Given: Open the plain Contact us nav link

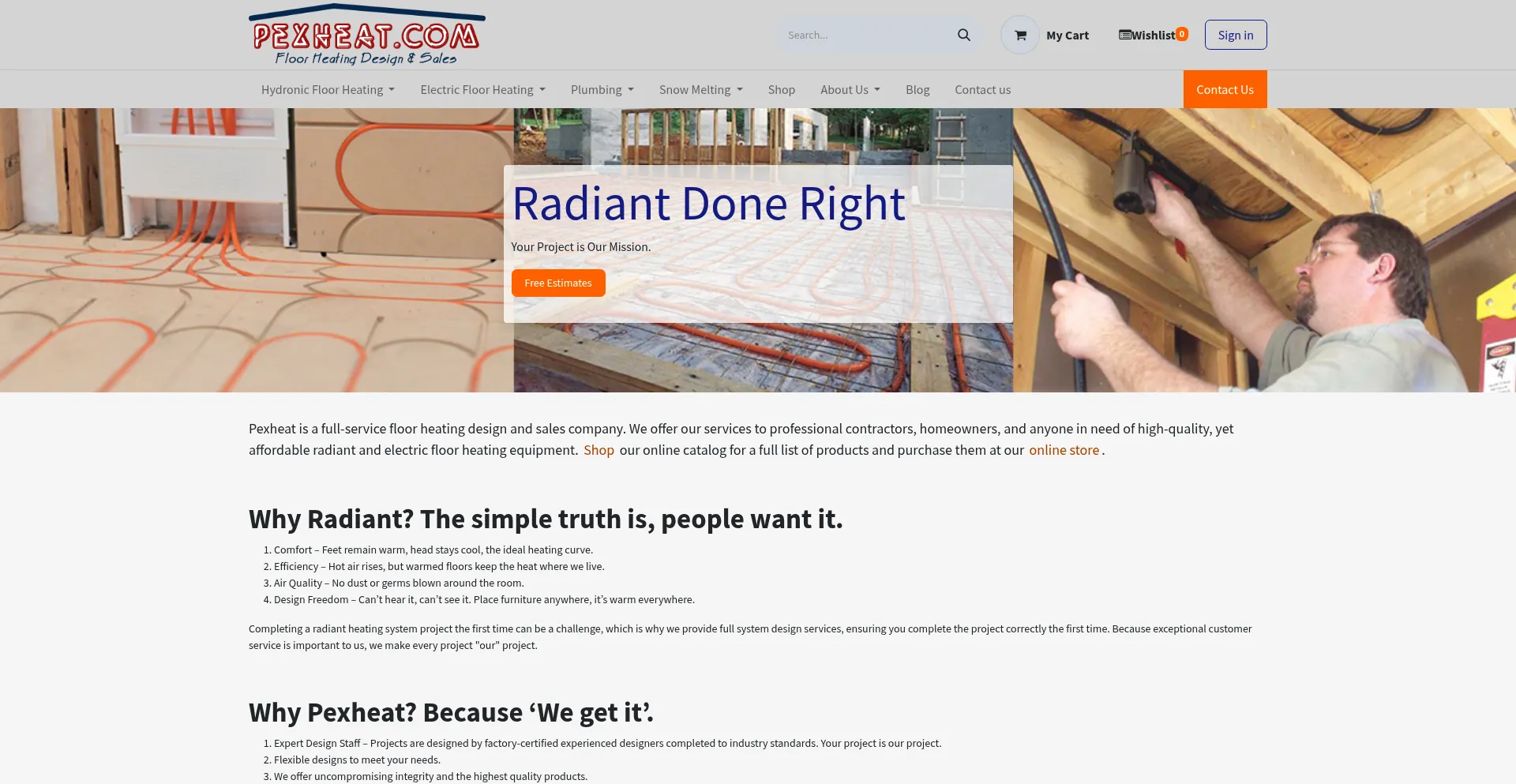Looking at the screenshot, I should point(983,89).
